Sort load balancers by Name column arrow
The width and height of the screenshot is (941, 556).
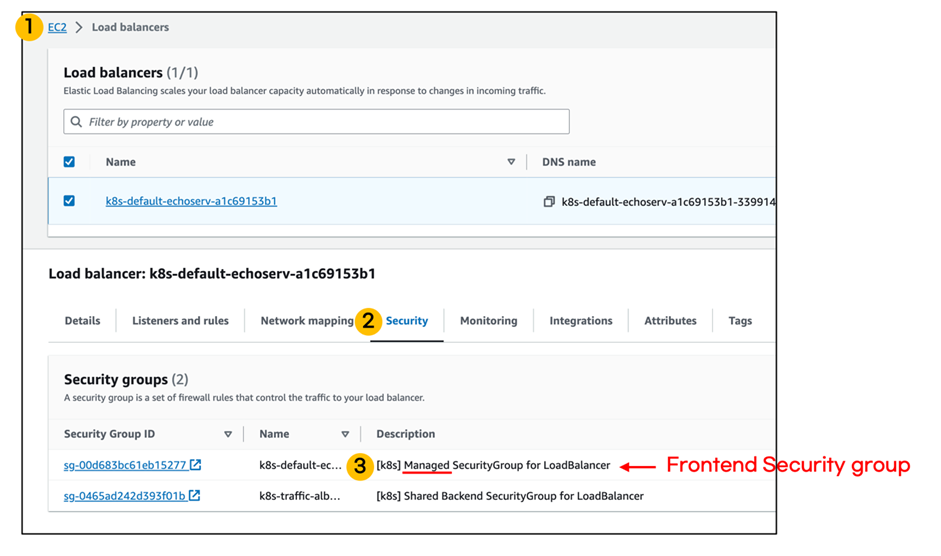coord(511,162)
